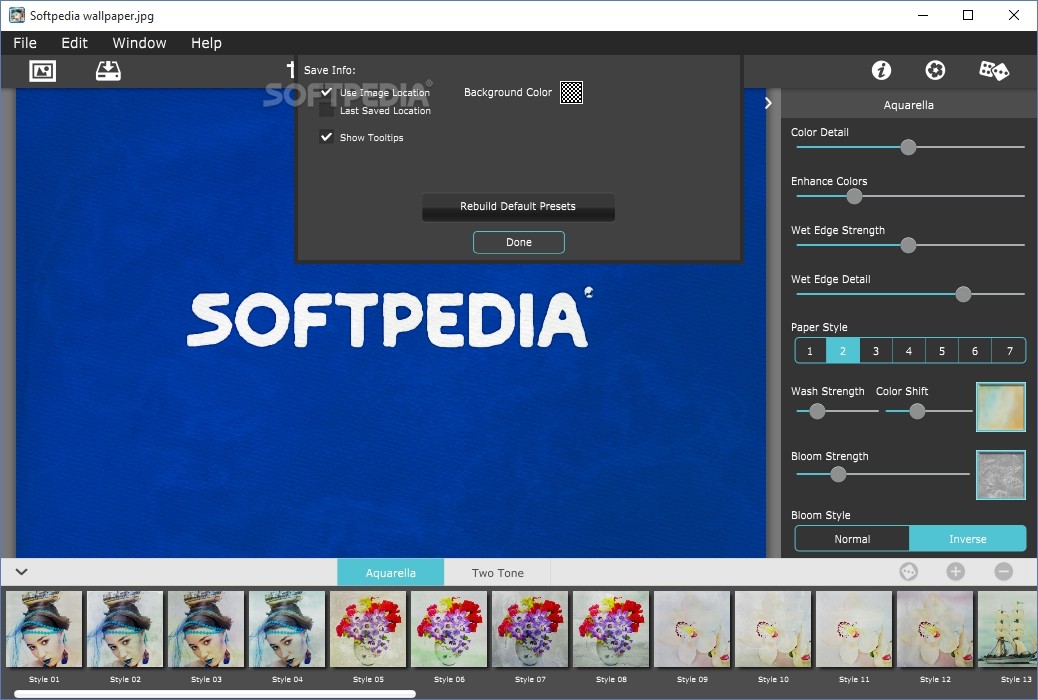Set Bloom Style to Inverse
1038x700 pixels.
point(968,539)
